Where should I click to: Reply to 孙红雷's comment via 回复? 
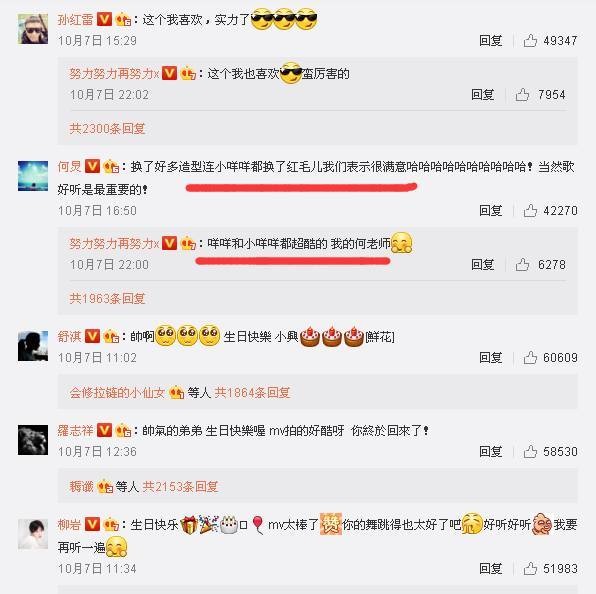tap(491, 40)
